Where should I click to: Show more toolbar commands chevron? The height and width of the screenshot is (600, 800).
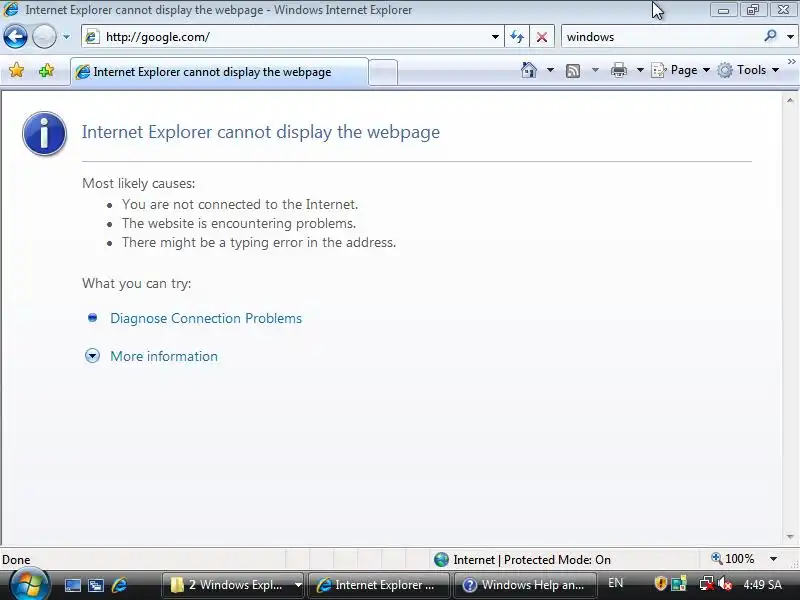791,61
